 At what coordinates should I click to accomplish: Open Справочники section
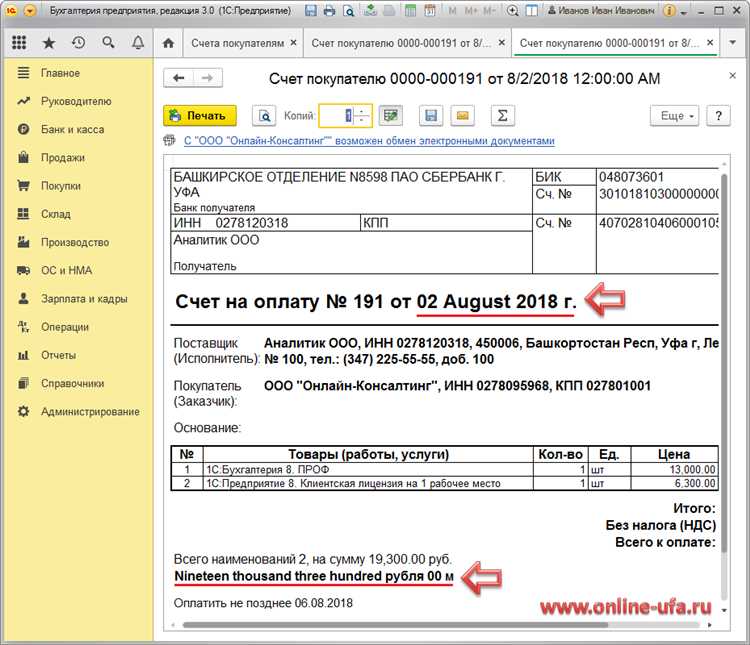tap(72, 384)
